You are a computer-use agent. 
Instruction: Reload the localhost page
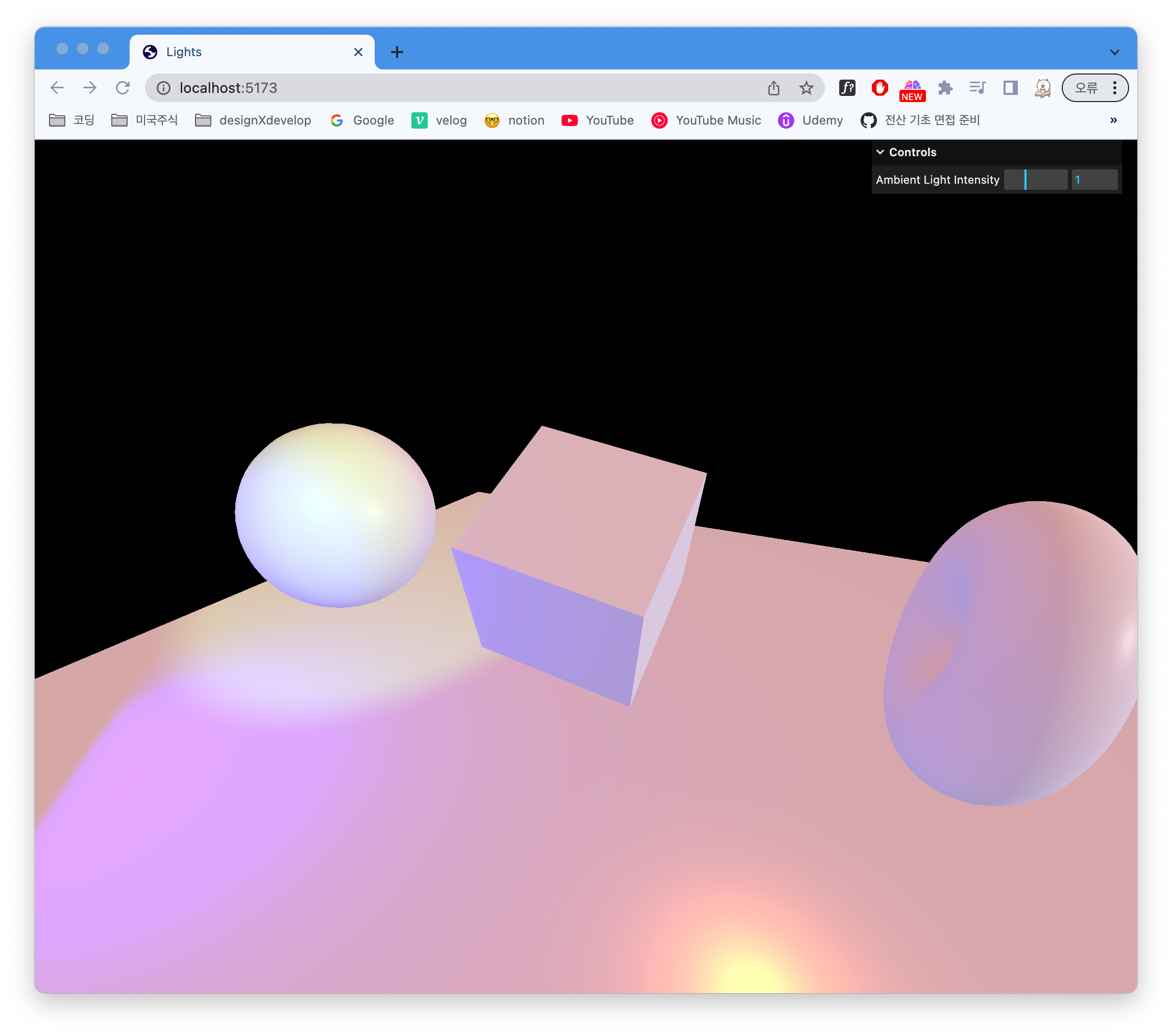click(123, 88)
